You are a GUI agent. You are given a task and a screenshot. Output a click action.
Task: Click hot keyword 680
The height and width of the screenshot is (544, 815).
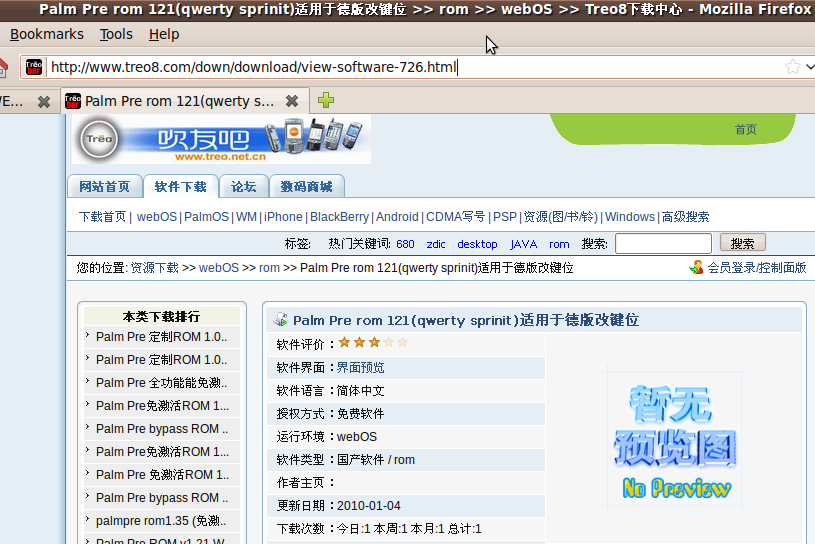[x=405, y=244]
